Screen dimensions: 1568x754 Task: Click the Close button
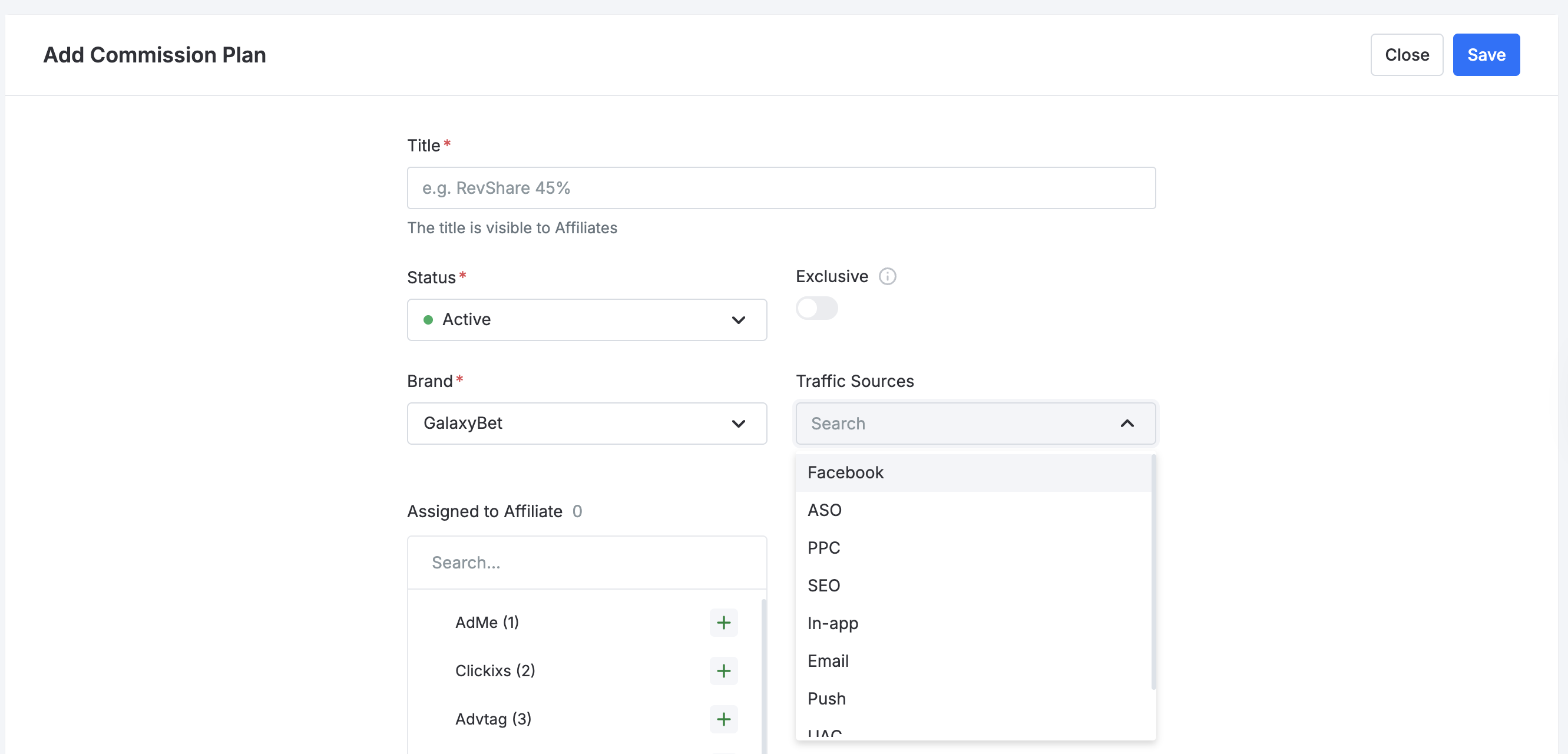[1406, 55]
